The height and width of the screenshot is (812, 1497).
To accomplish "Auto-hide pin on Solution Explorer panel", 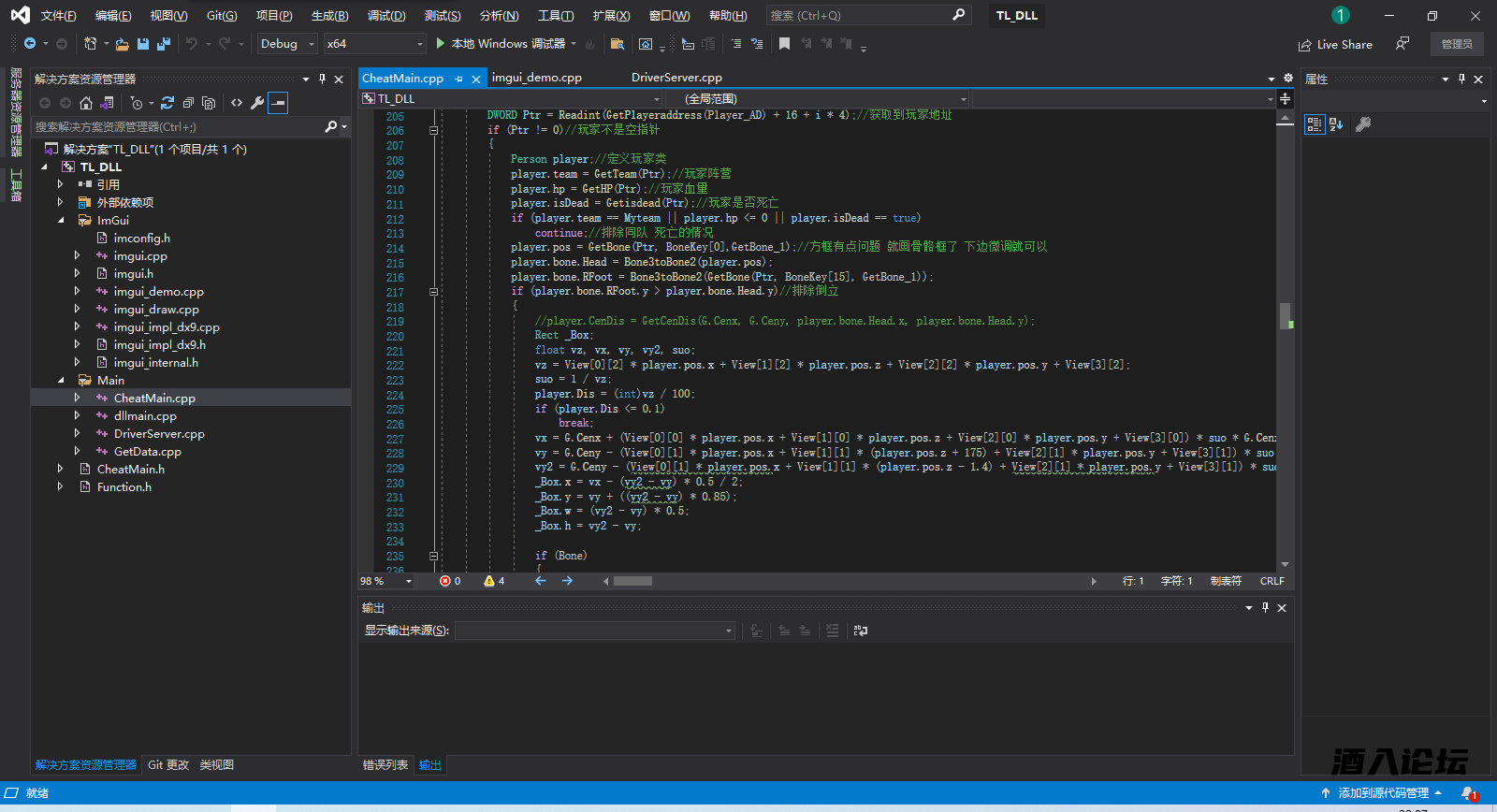I will tap(322, 80).
